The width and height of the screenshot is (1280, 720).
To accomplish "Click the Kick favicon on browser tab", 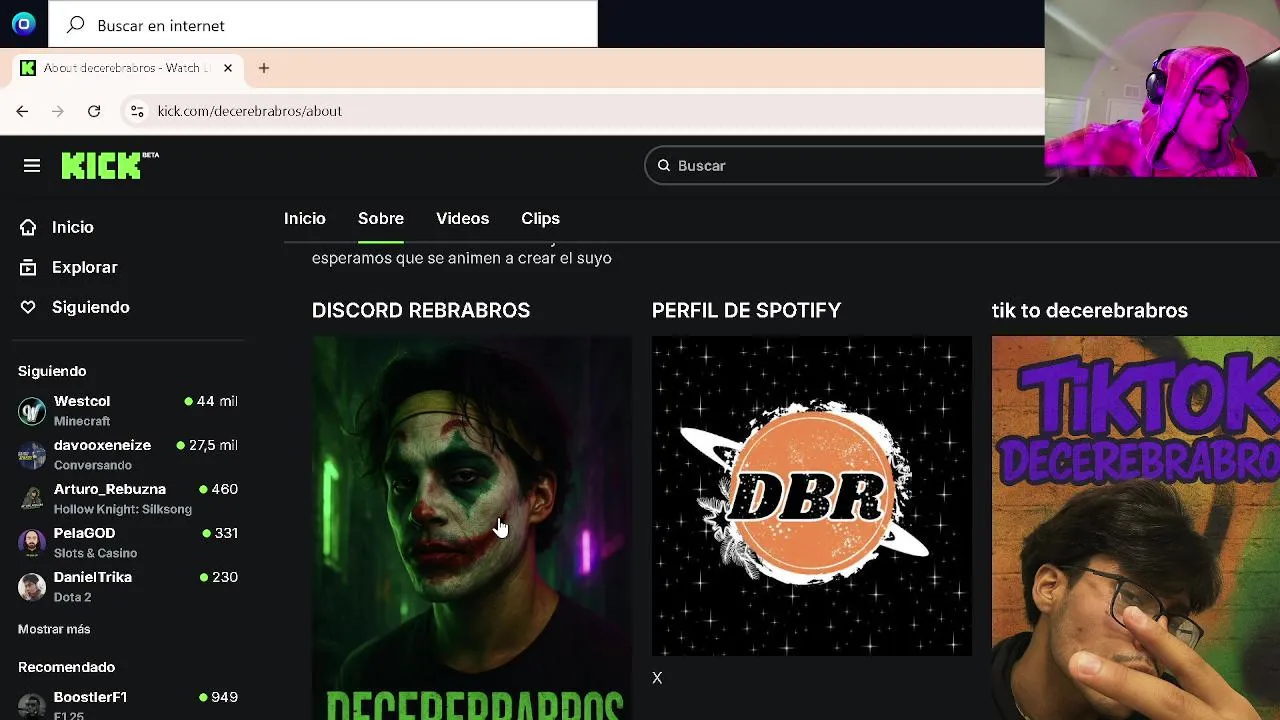I will (x=28, y=68).
